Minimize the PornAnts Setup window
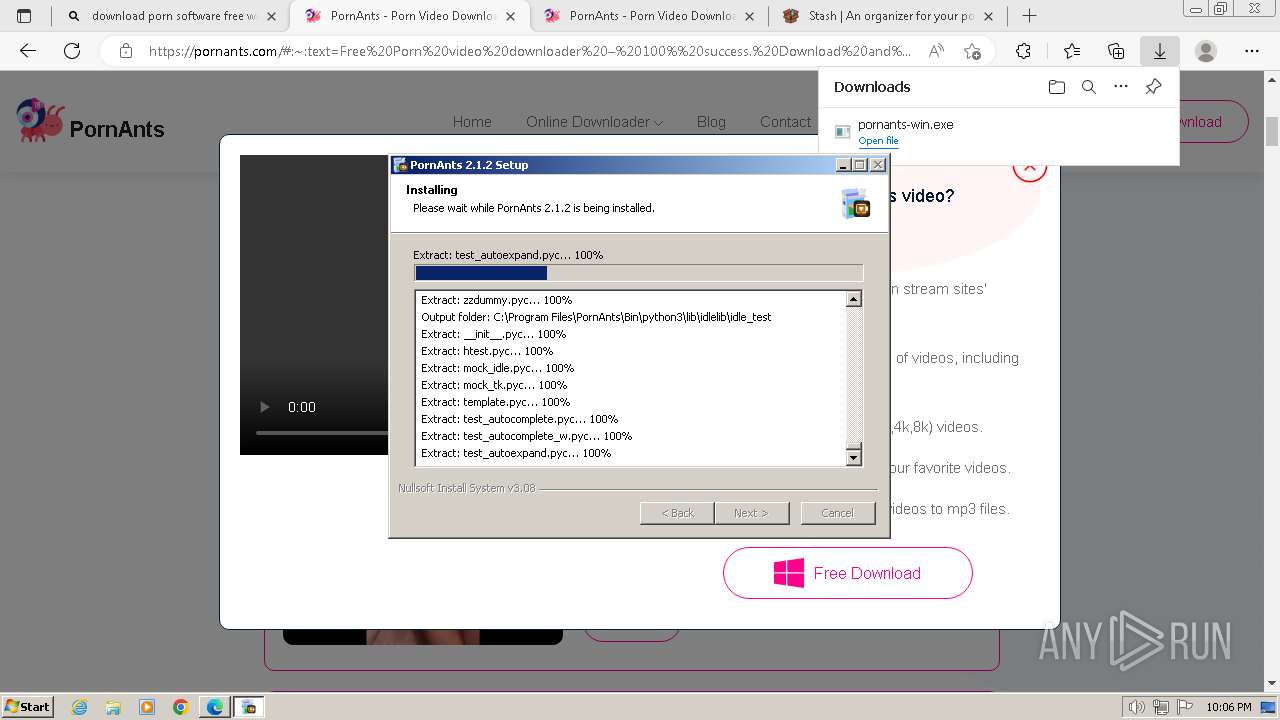 (843, 165)
